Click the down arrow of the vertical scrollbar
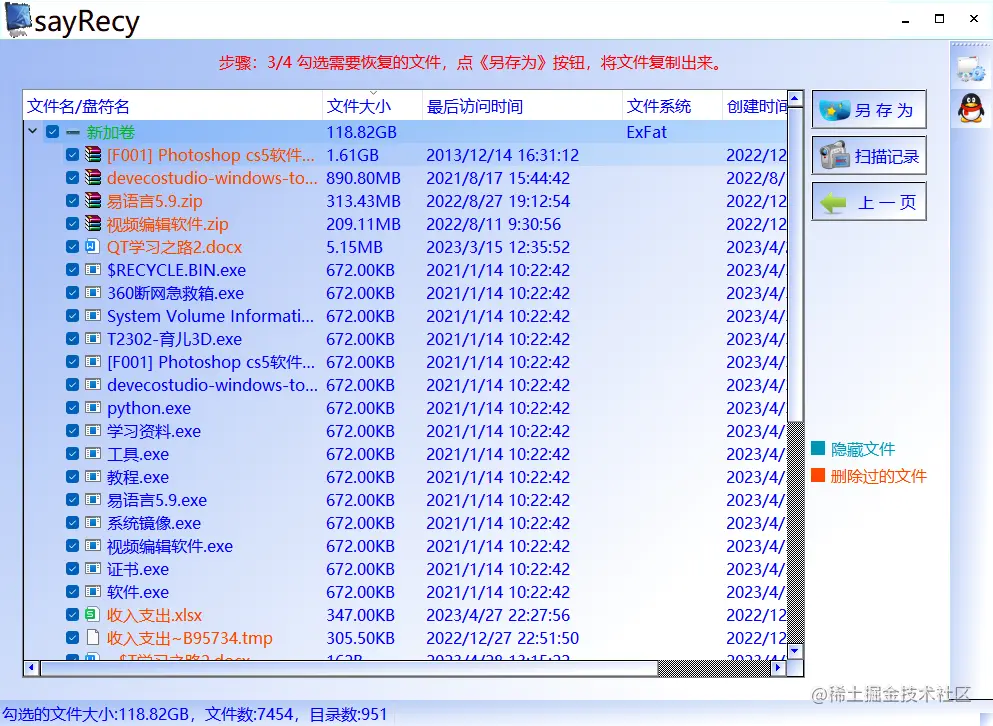This screenshot has height=726, width=993. coord(795,651)
